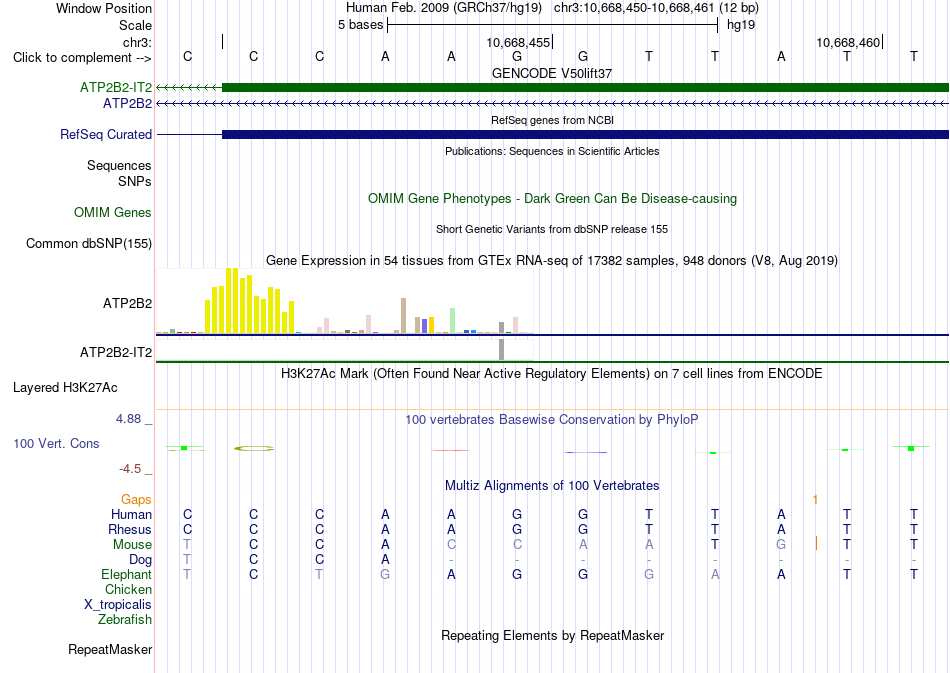
Task: Open the ATP2B2 GTEx expression bar chart
Action: point(344,301)
